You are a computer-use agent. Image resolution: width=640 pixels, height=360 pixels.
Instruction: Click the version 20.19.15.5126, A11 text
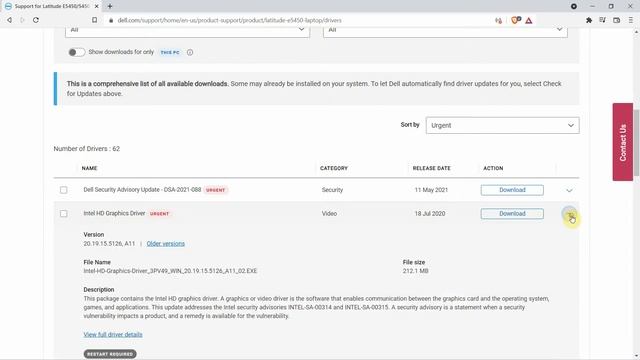109,244
